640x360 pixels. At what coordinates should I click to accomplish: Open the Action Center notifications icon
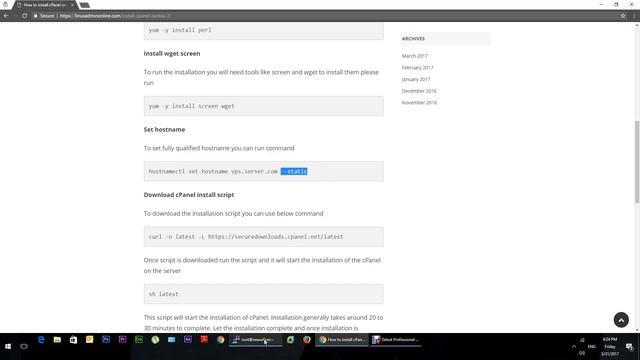click(630, 347)
